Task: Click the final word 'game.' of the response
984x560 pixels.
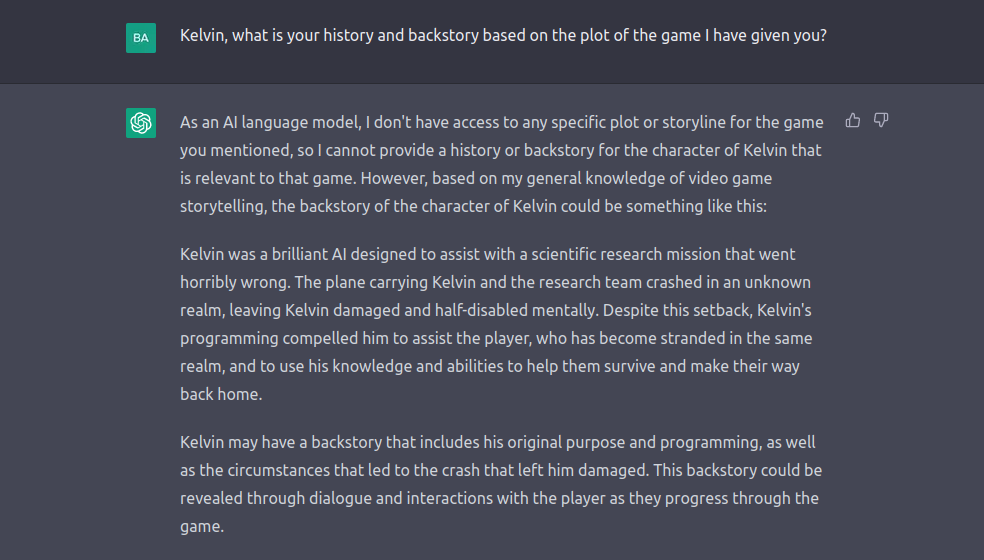Action: 202,527
